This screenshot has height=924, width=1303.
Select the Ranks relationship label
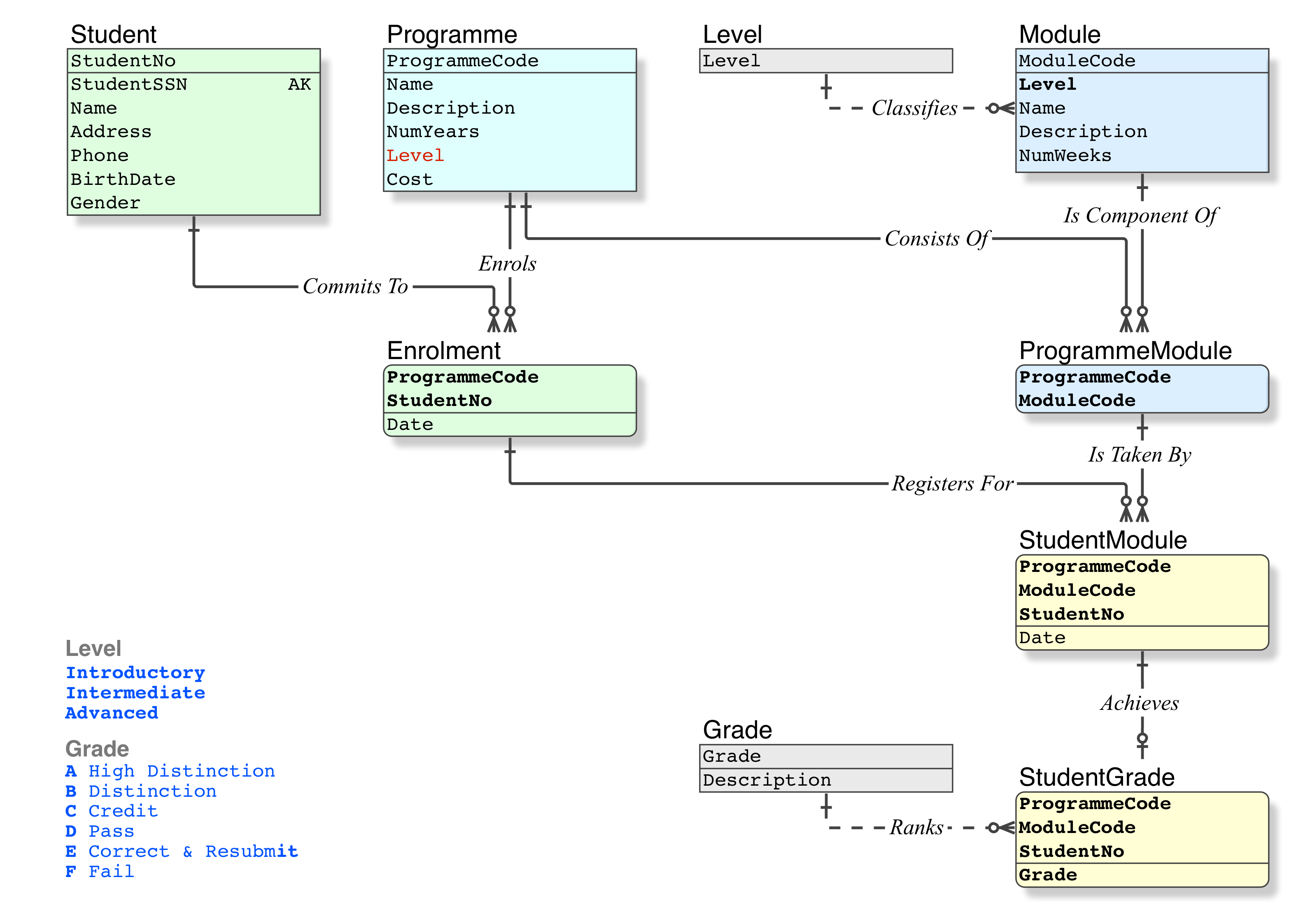[x=916, y=827]
